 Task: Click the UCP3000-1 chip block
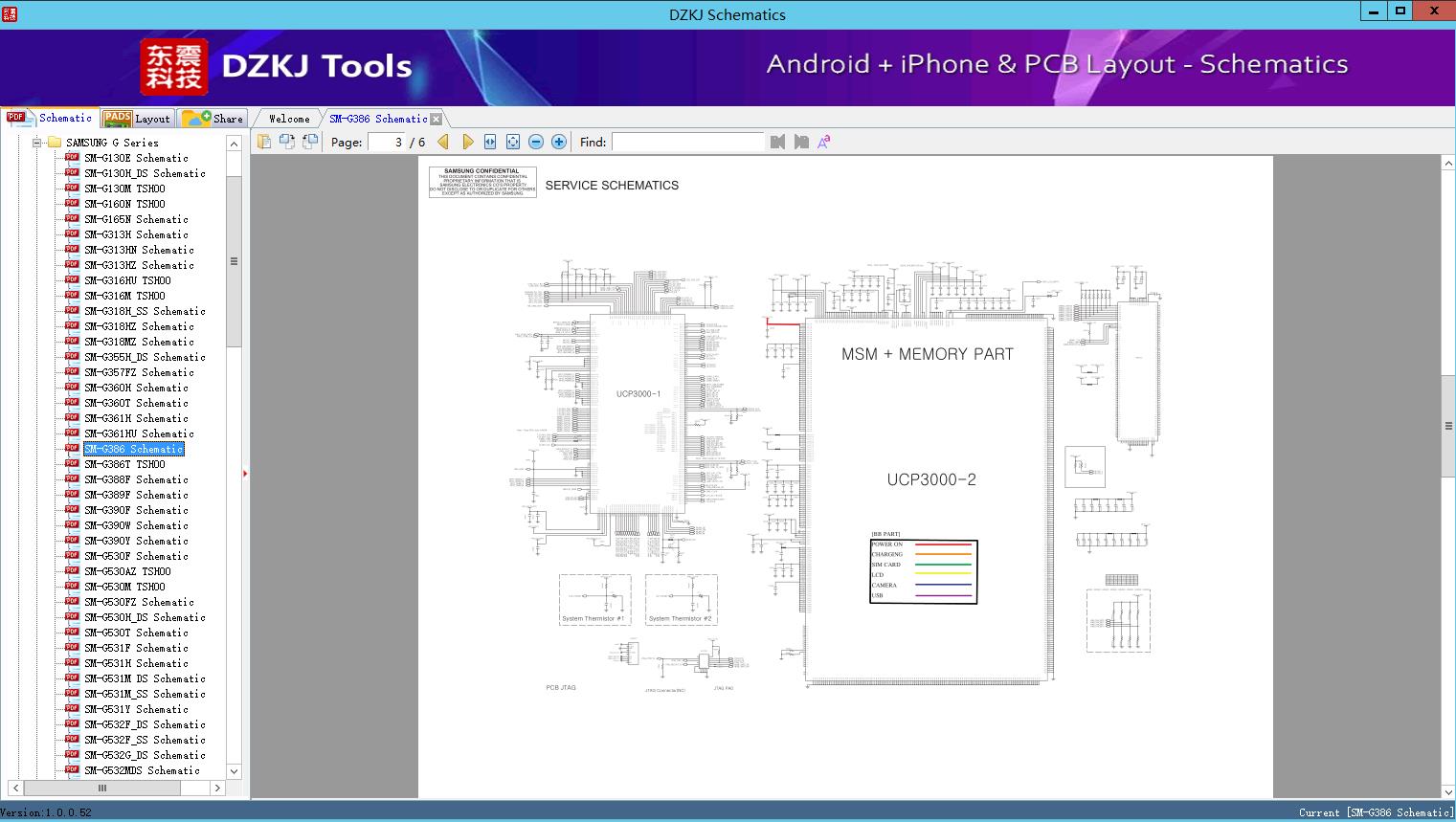[638, 413]
